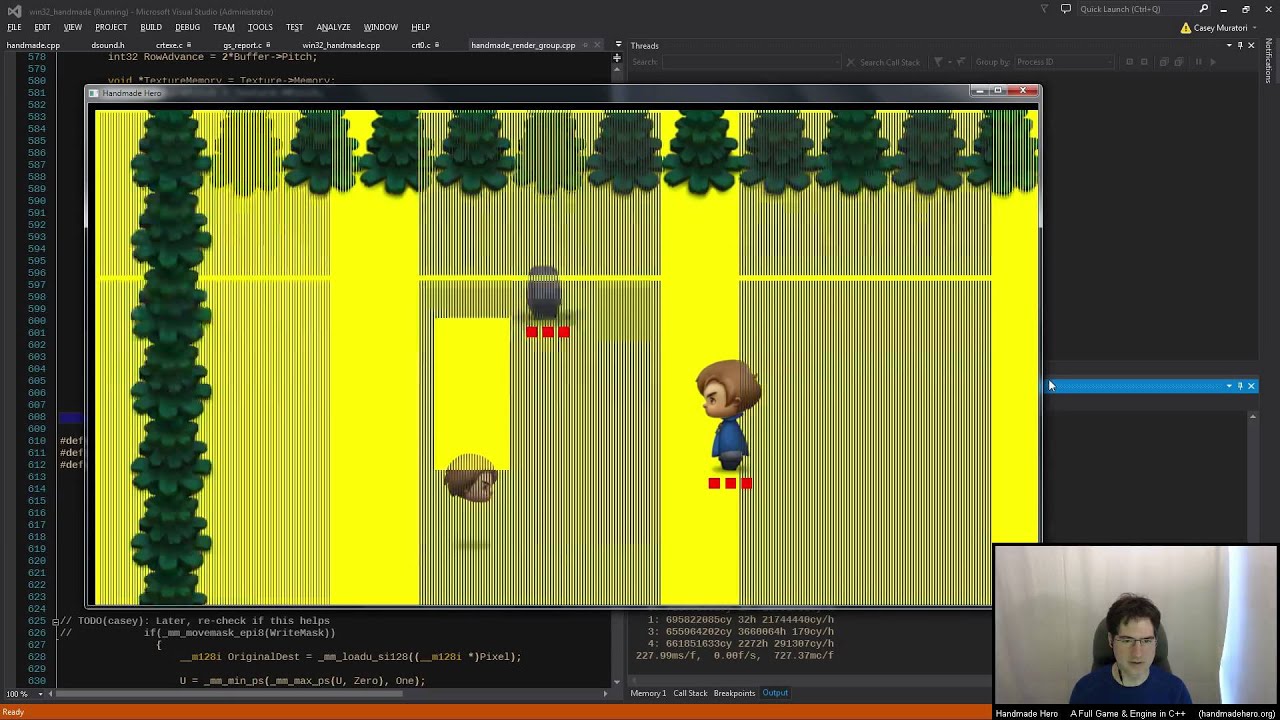Toggle pin on the lower right panel

point(1240,386)
